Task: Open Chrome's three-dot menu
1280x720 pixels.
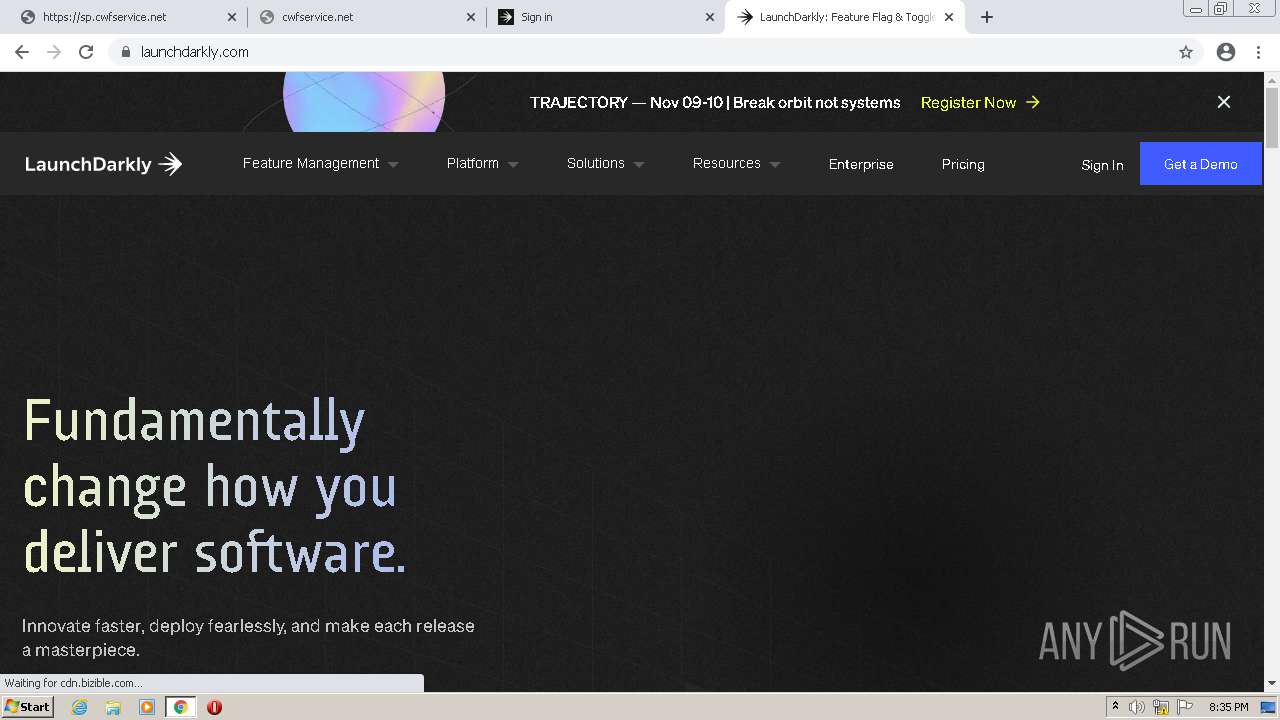Action: click(1257, 52)
